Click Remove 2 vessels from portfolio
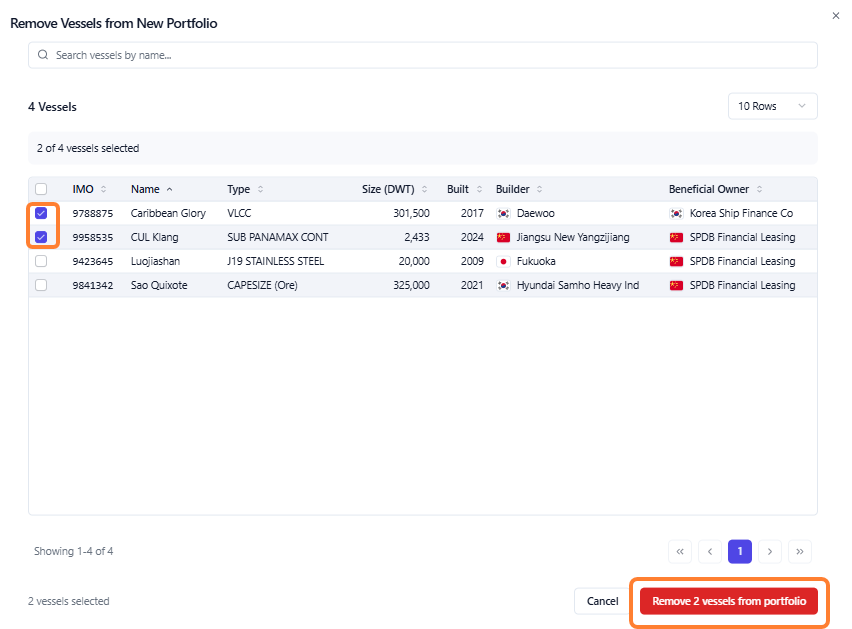 click(729, 601)
